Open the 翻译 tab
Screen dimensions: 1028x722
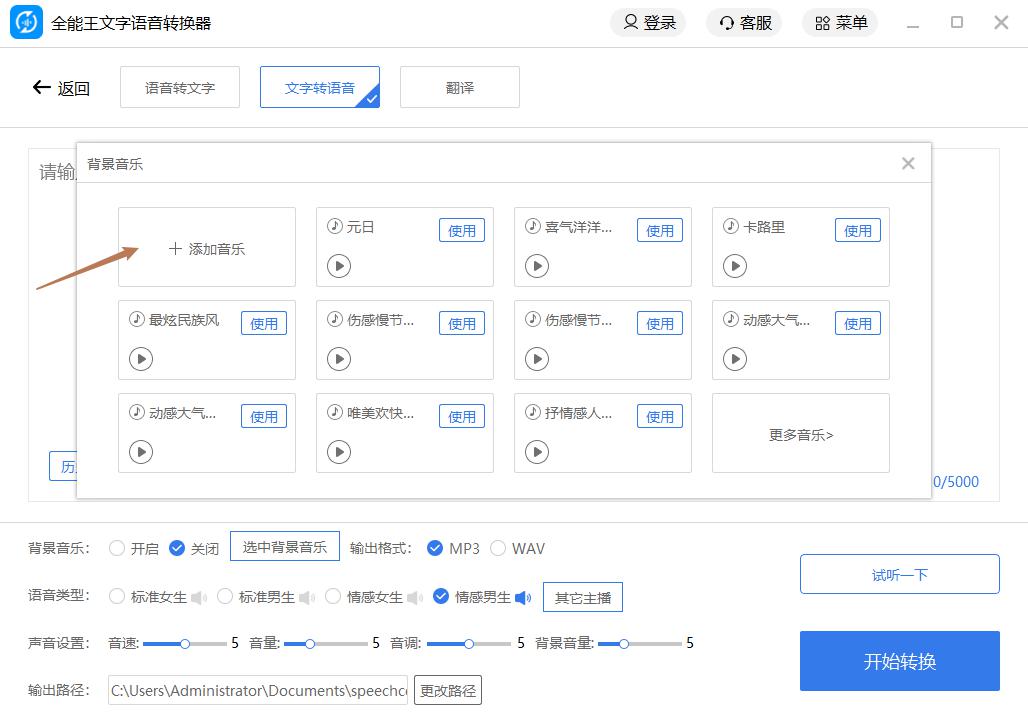coord(460,87)
